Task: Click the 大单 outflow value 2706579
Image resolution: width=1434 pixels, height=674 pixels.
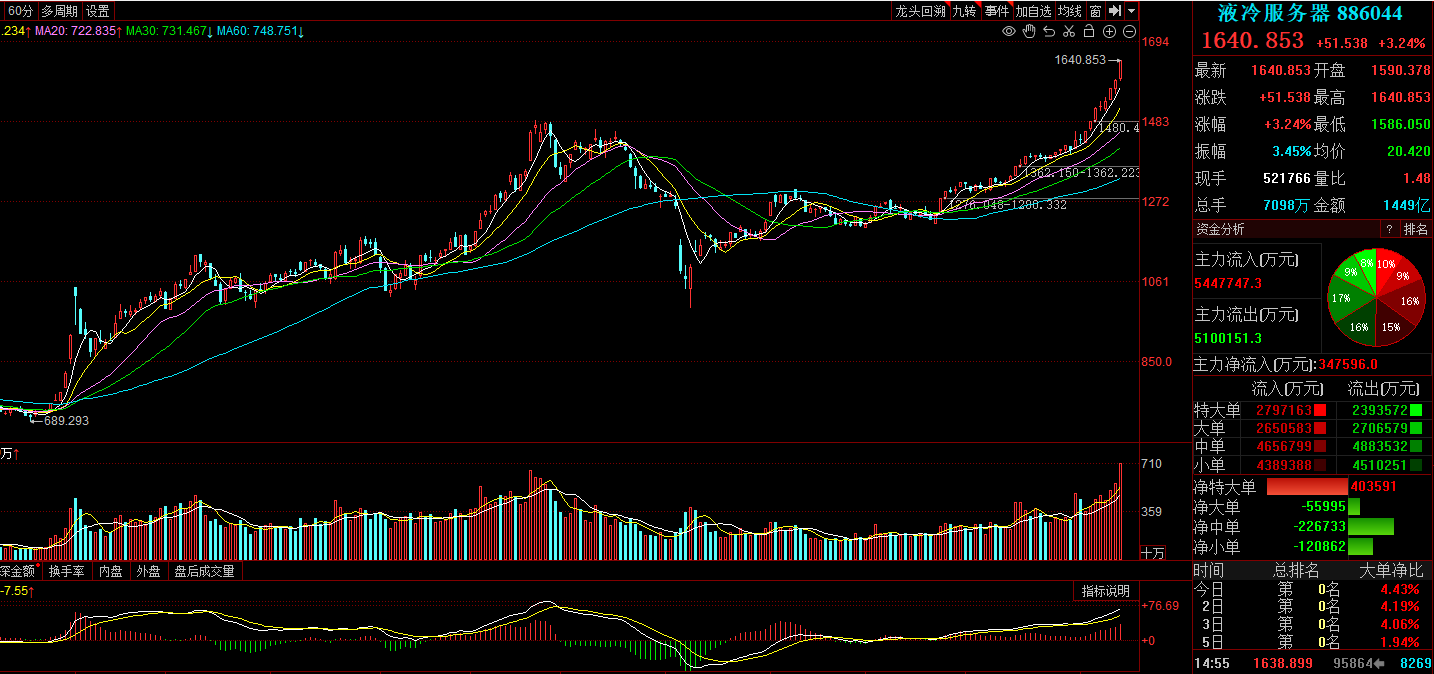Action: (x=1380, y=428)
